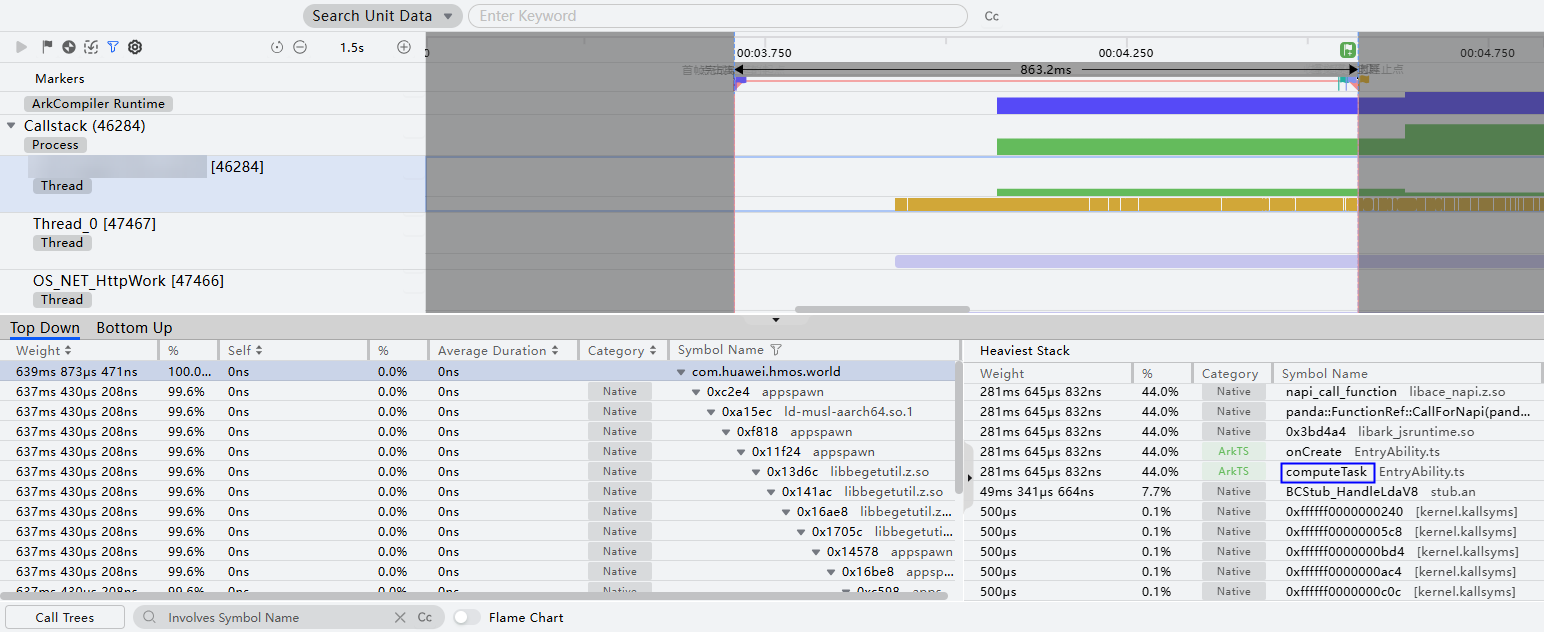Click the dashed-square selection toolbar icon
The width and height of the screenshot is (1544, 634).
(x=91, y=47)
